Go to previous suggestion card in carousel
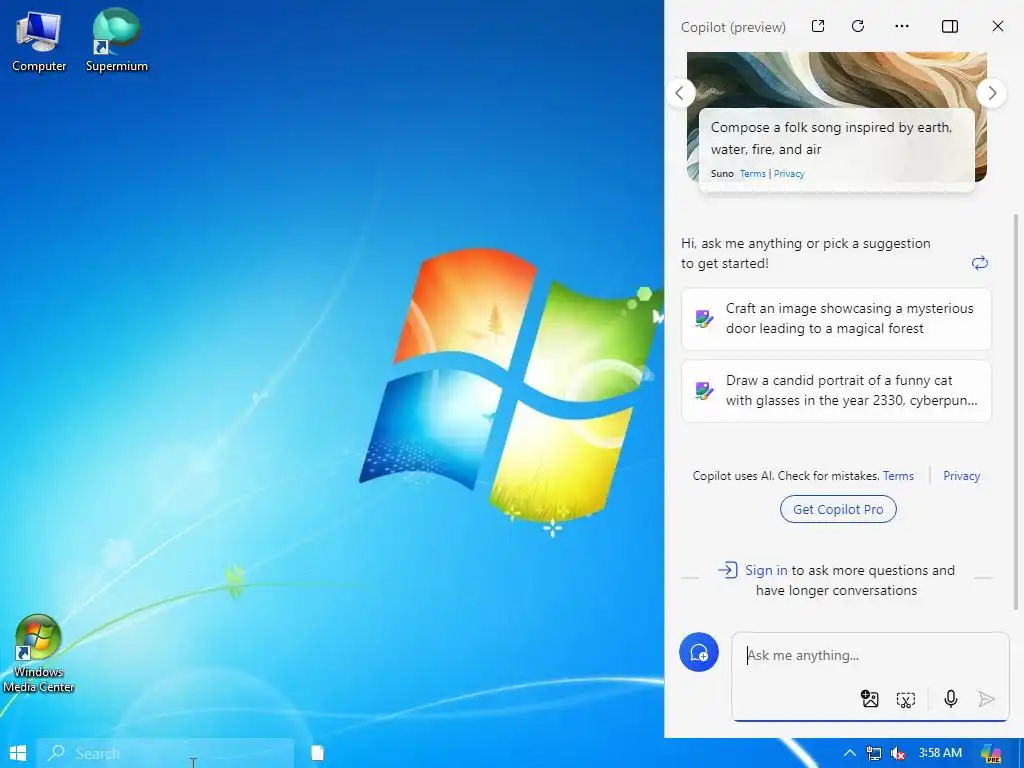The image size is (1024, 768). click(680, 93)
